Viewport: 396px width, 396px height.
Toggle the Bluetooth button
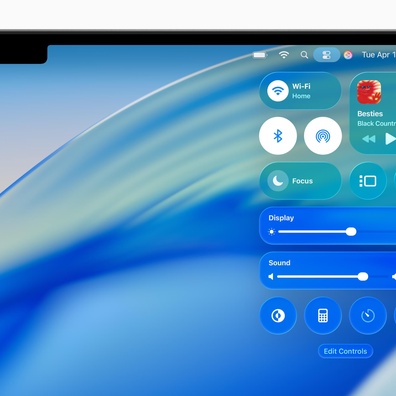click(x=278, y=136)
